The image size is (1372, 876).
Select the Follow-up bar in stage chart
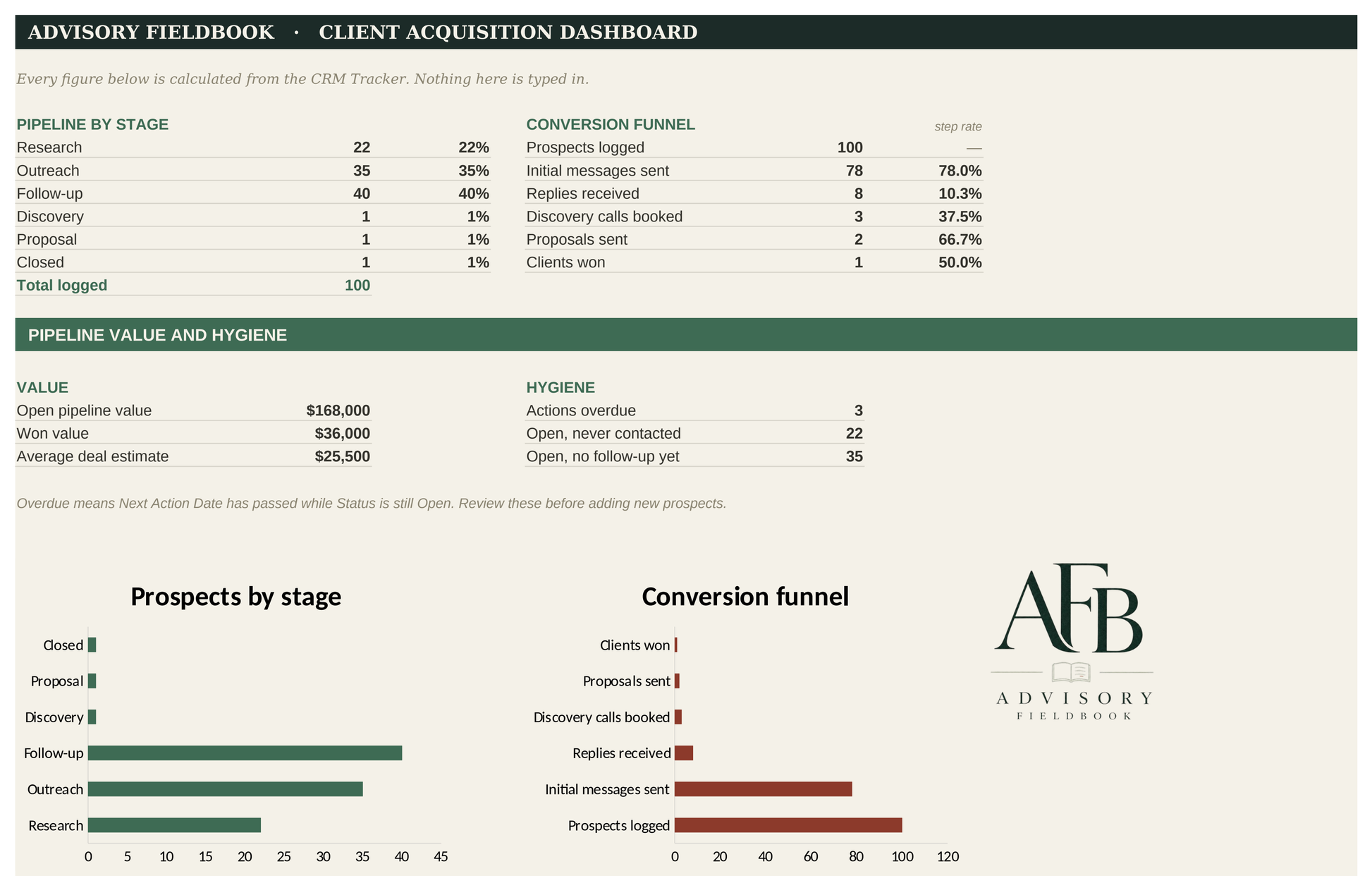245,753
